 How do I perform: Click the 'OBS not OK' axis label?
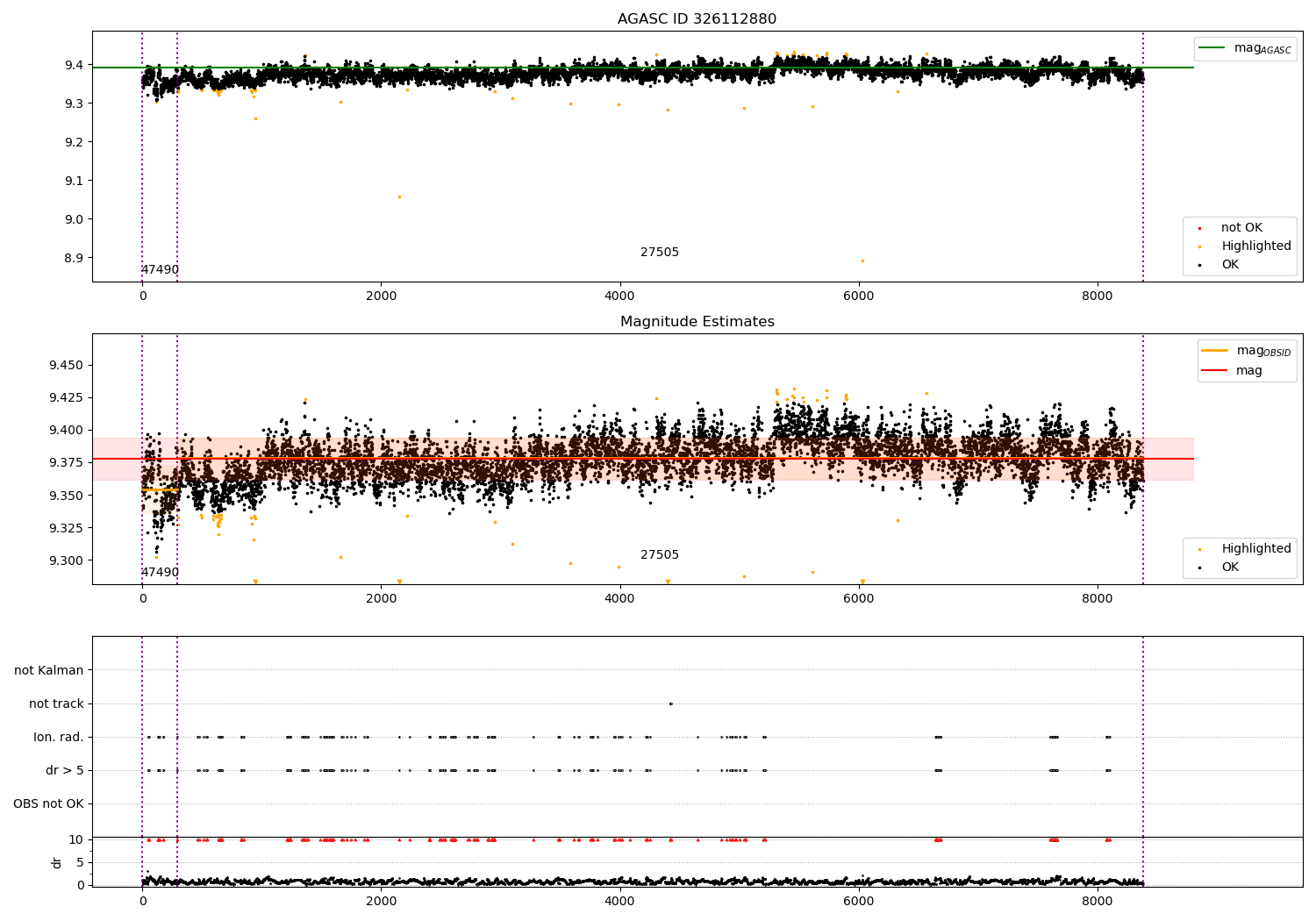click(48, 803)
